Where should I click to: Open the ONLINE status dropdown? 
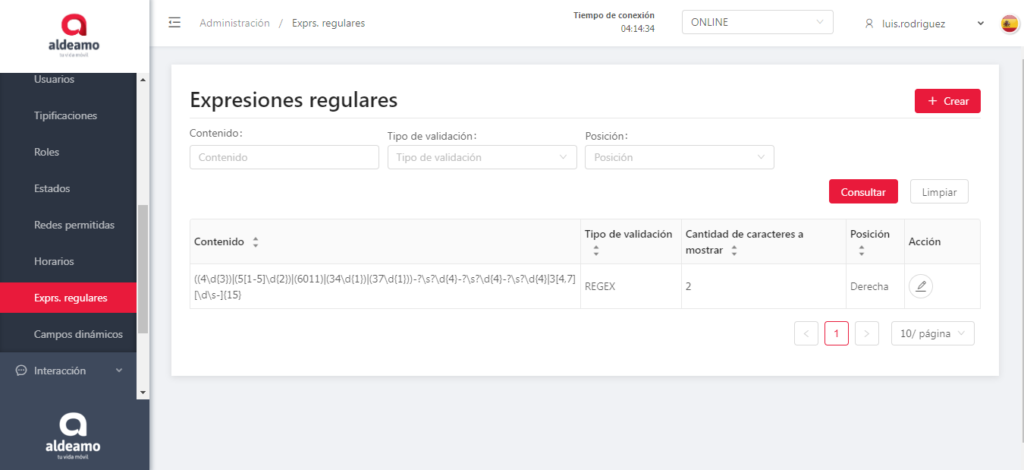pyautogui.click(x=757, y=23)
